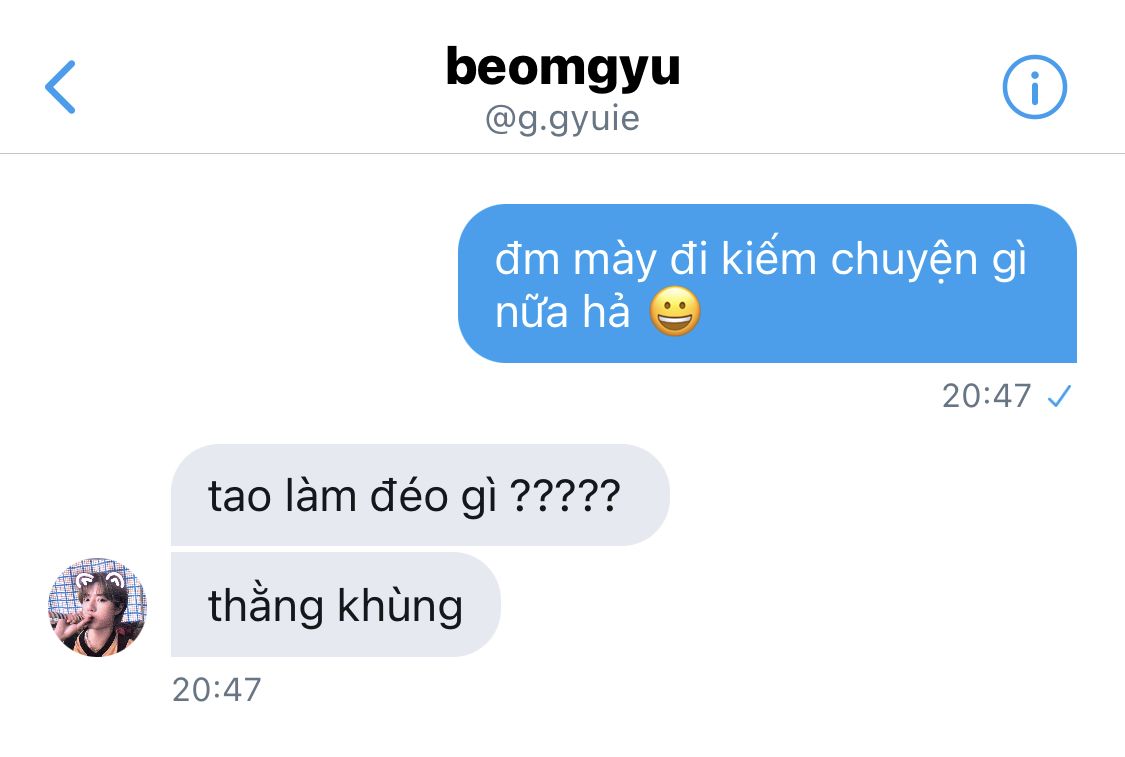Click the question marks in the gray bubble

pos(565,495)
